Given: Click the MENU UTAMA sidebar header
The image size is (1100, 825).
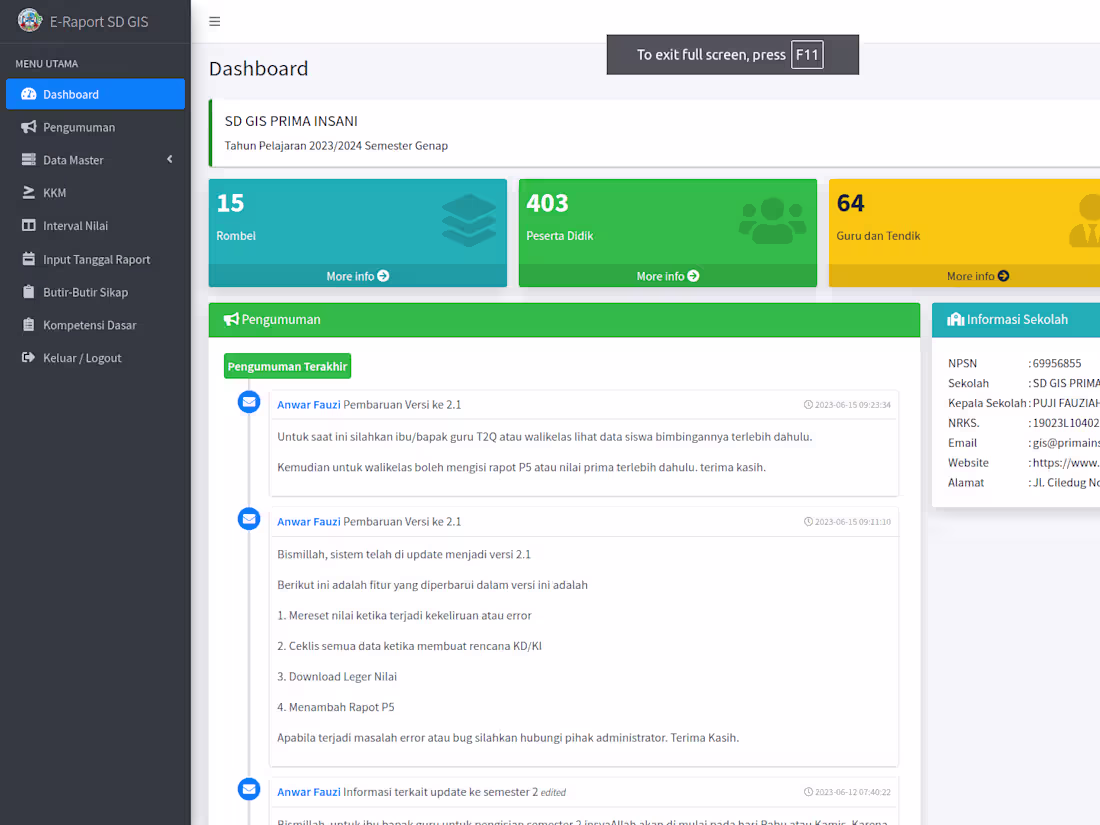Looking at the screenshot, I should 47,64.
